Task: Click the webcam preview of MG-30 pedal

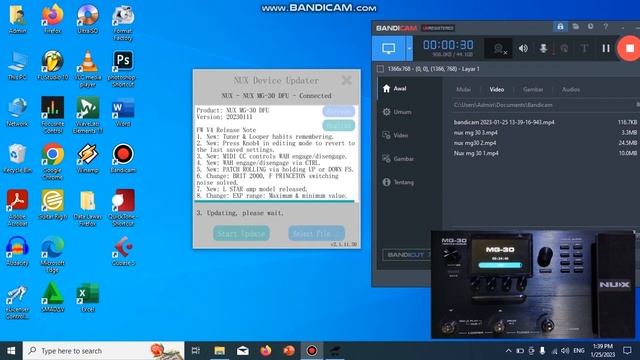Action: click(x=533, y=284)
